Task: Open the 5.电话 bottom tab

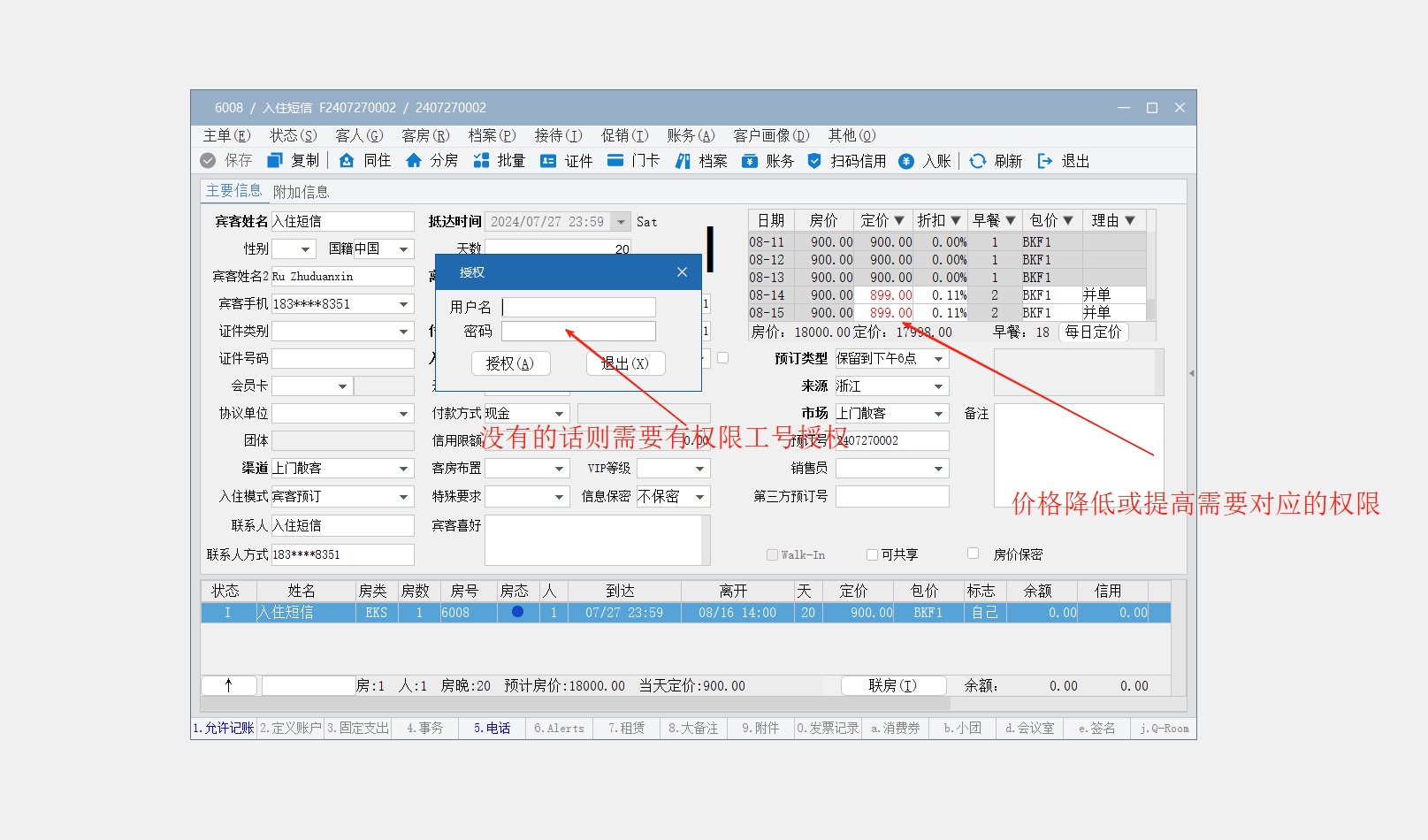Action: point(493,729)
